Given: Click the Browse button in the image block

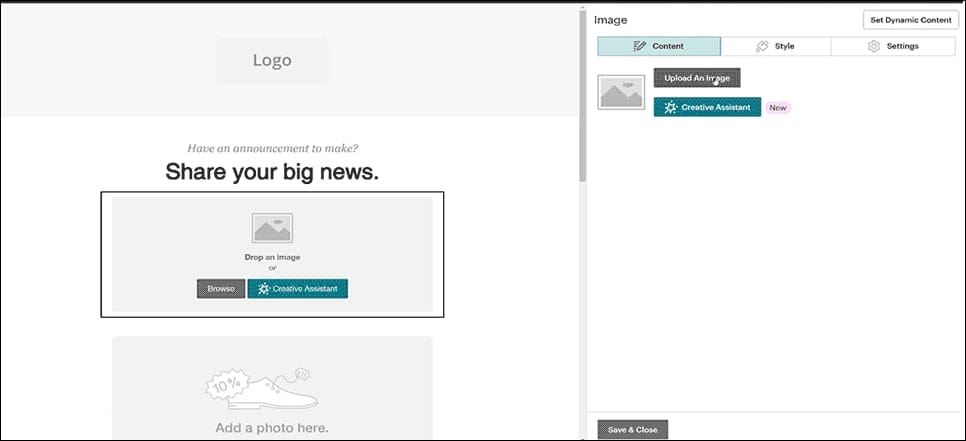Looking at the screenshot, I should click(x=220, y=289).
